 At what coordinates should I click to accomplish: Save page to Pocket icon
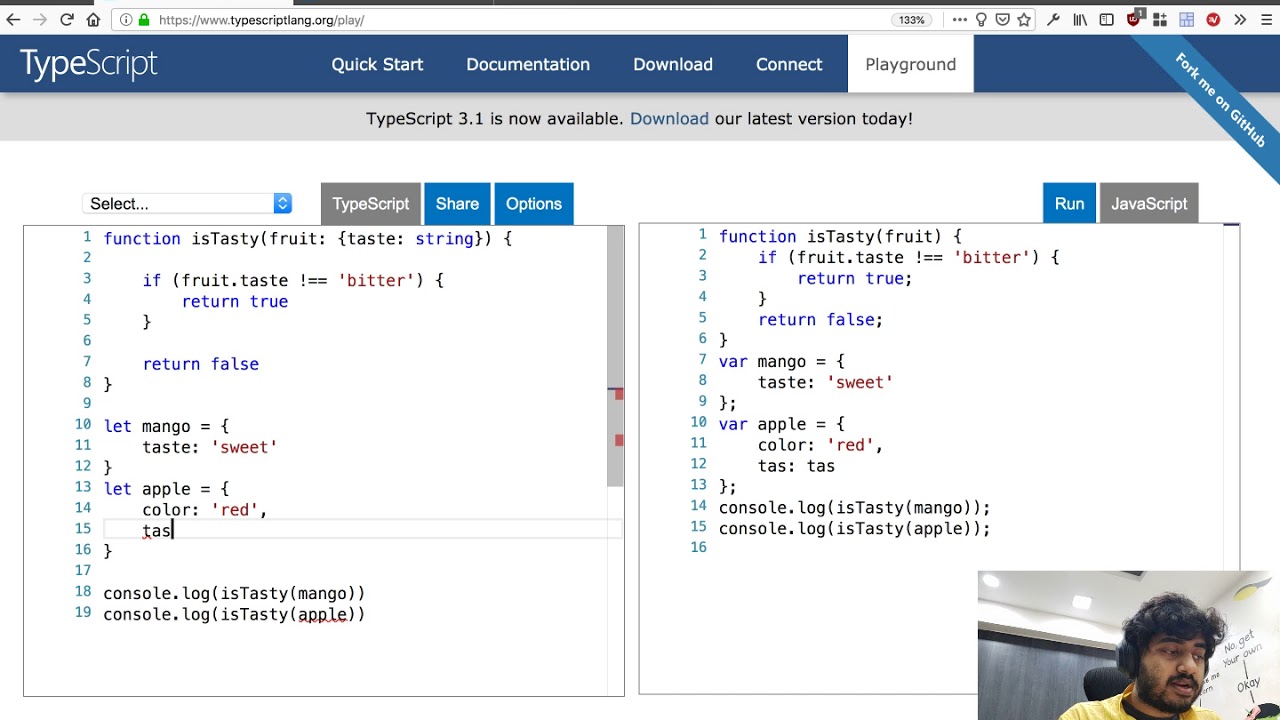(1002, 20)
